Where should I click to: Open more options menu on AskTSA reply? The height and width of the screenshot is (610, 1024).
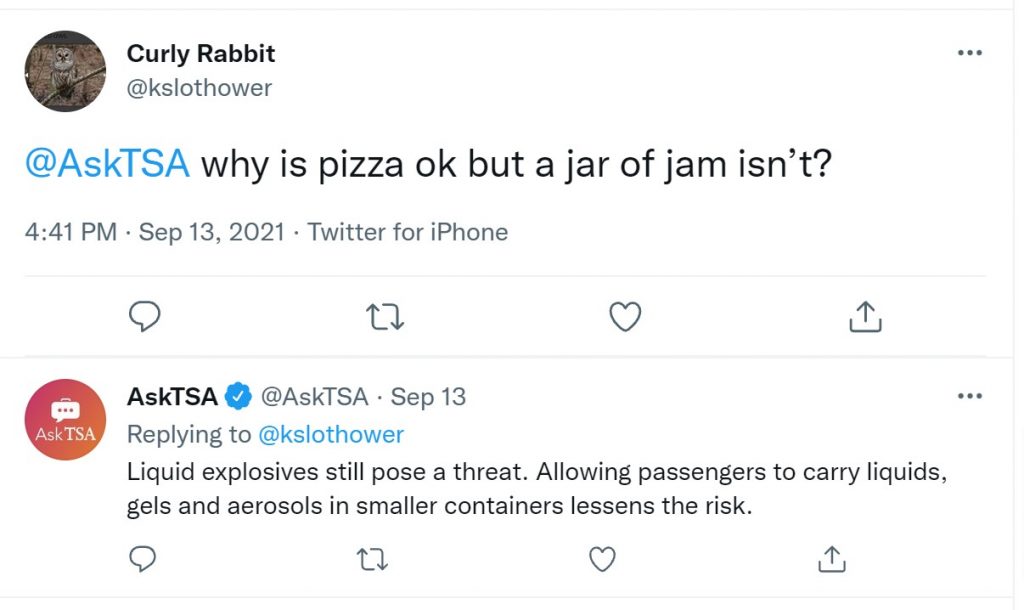(970, 396)
